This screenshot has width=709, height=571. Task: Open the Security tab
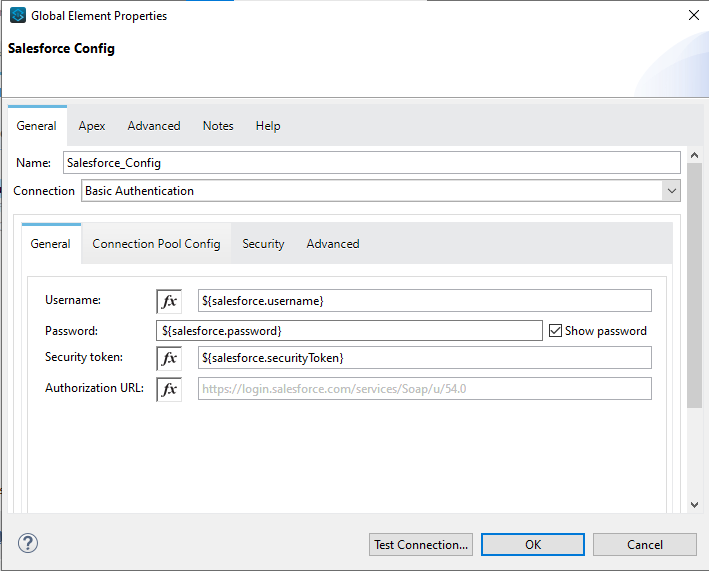click(263, 244)
